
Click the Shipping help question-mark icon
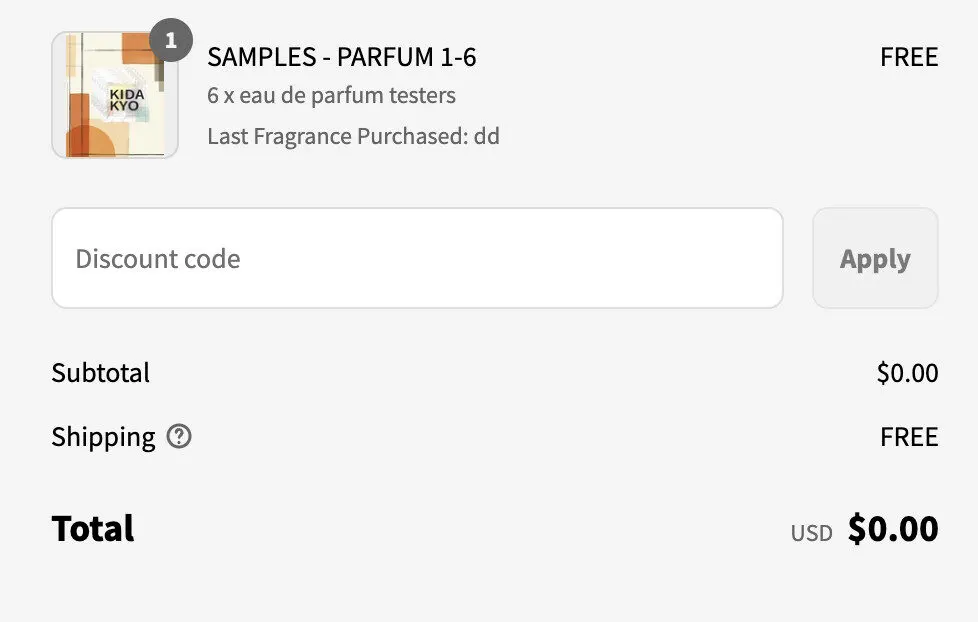tap(179, 437)
